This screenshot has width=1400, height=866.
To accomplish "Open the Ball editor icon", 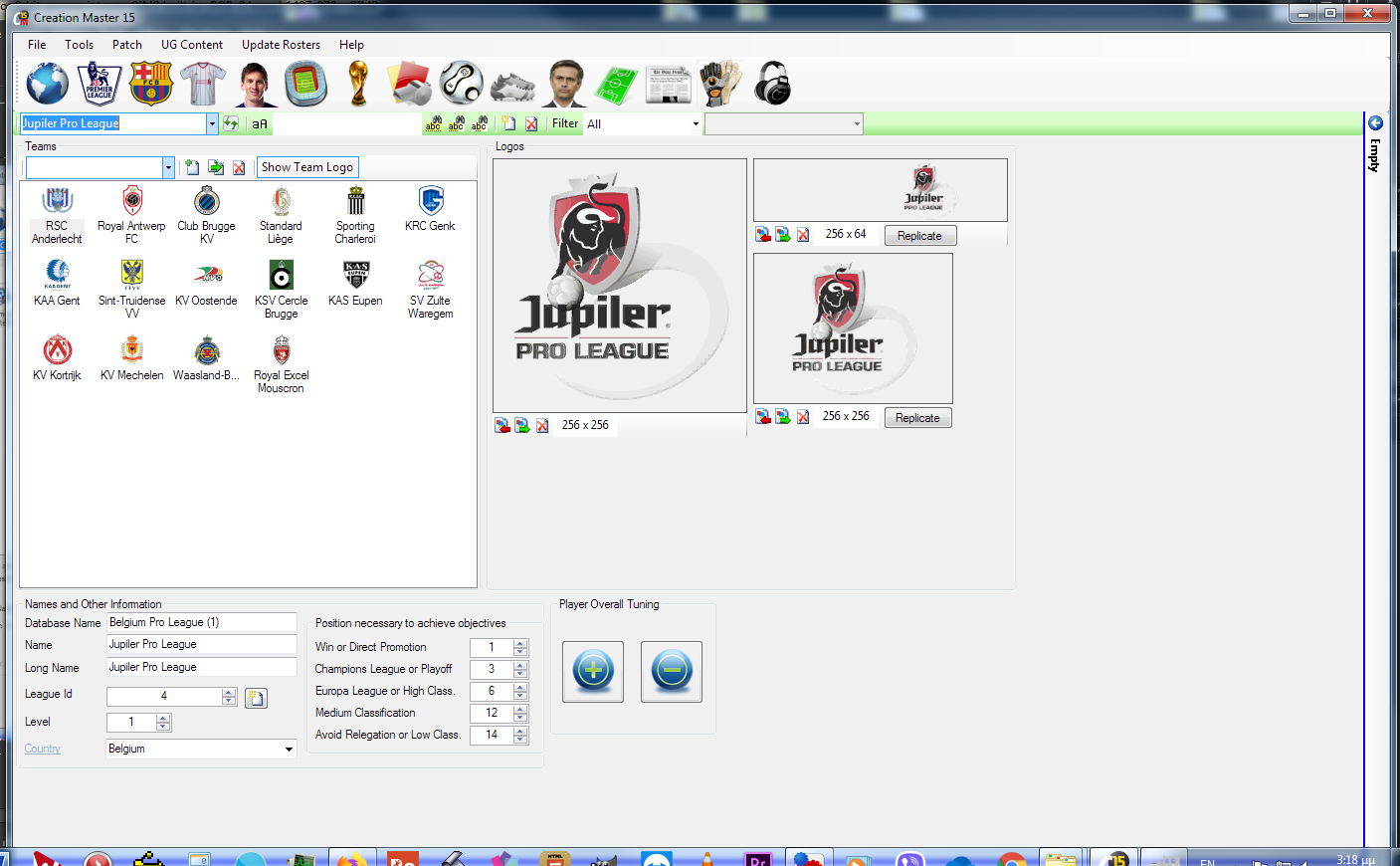I will tap(462, 84).
